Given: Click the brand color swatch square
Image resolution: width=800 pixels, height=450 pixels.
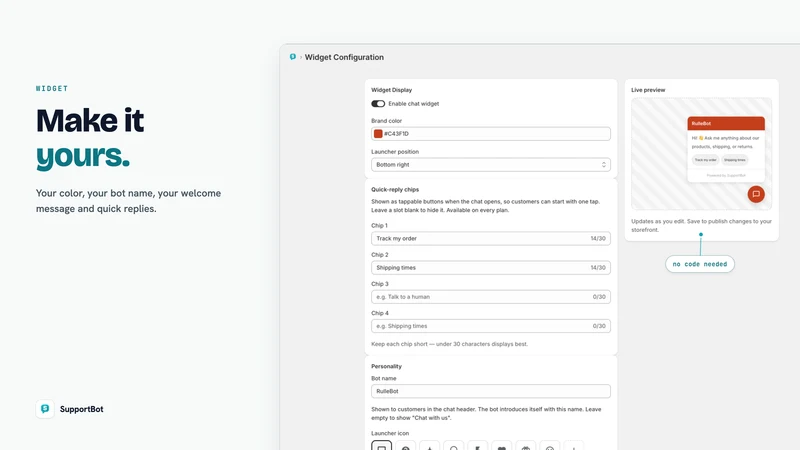Looking at the screenshot, I should pyautogui.click(x=378, y=134).
